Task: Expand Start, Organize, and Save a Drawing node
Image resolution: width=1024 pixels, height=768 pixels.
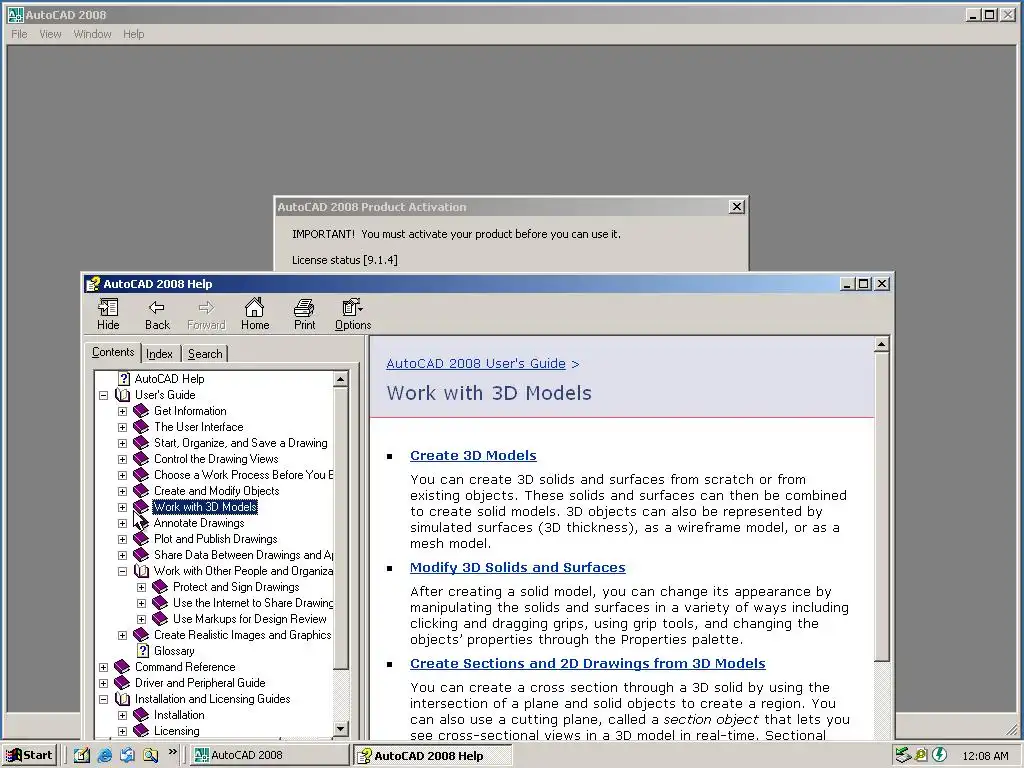Action: click(x=122, y=443)
